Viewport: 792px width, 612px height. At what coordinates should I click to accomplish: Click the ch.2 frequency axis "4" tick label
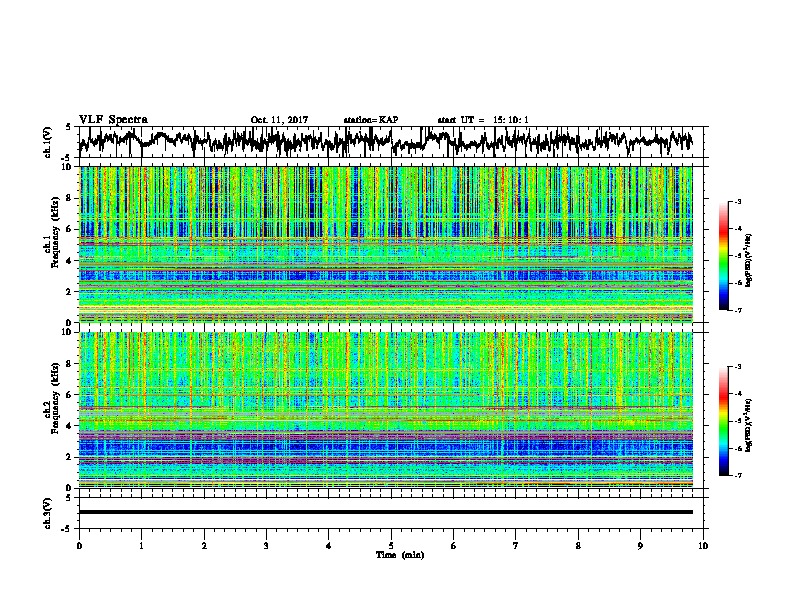(70, 426)
